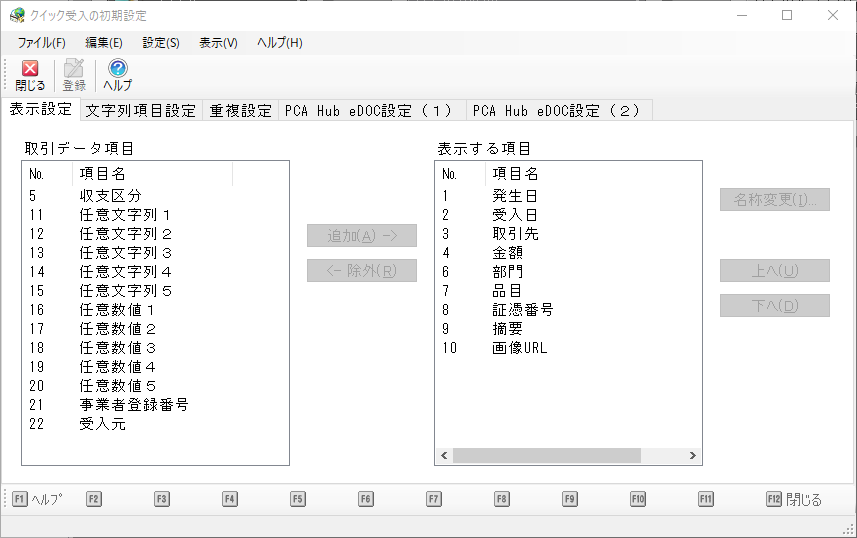
Task: Open the ファイル(F) menu
Action: (x=42, y=43)
